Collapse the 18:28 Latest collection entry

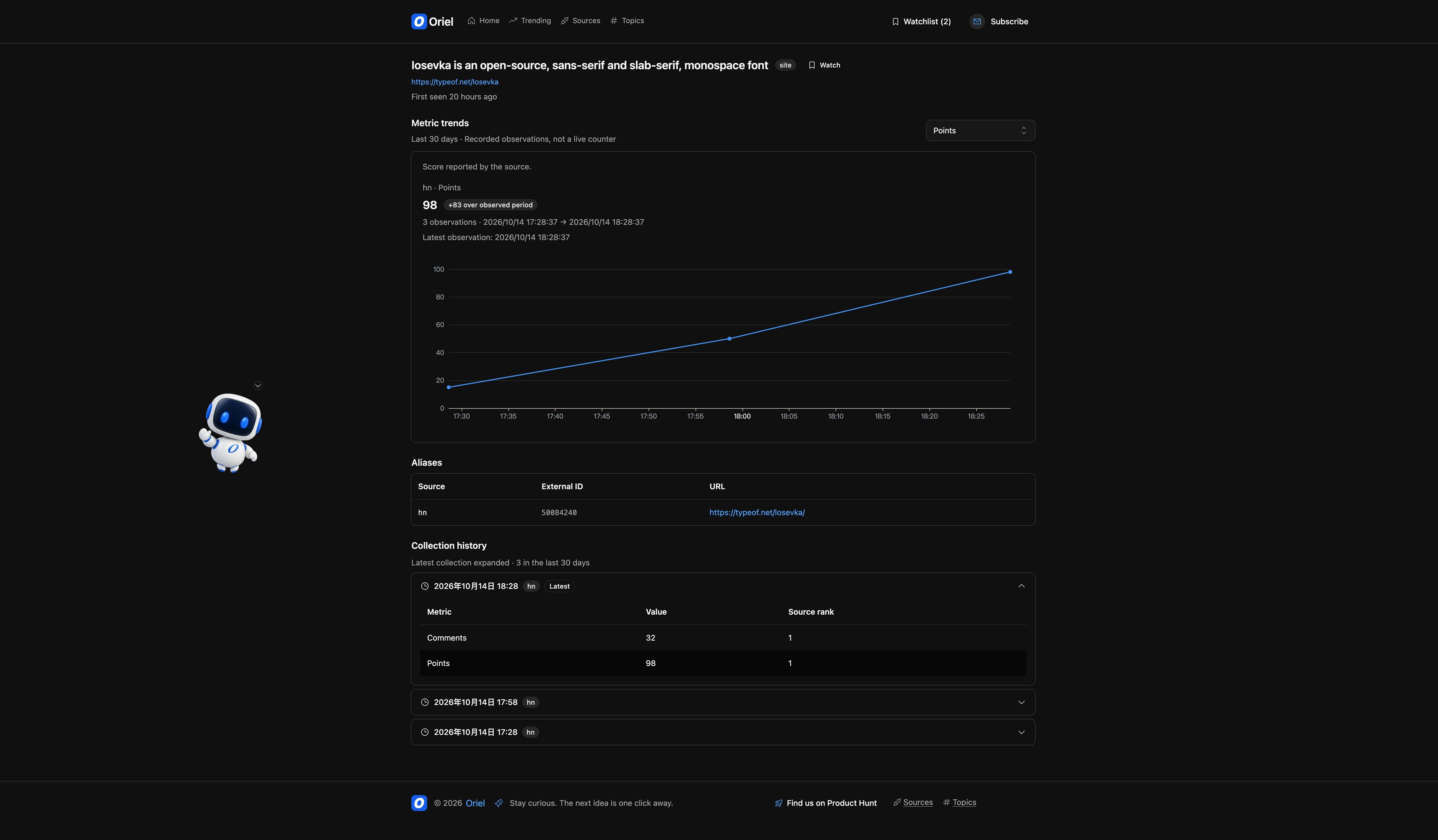pyautogui.click(x=723, y=586)
